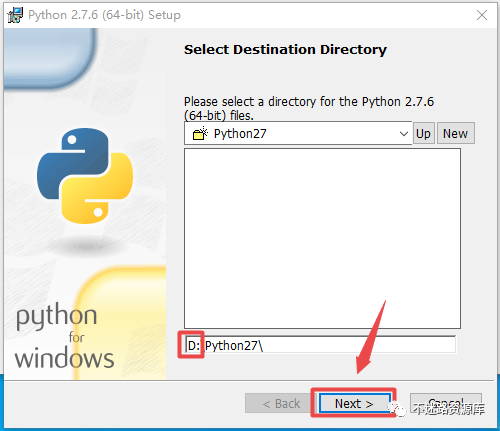Click the installer icon in the title bar
Image resolution: width=500 pixels, height=431 pixels.
point(15,15)
